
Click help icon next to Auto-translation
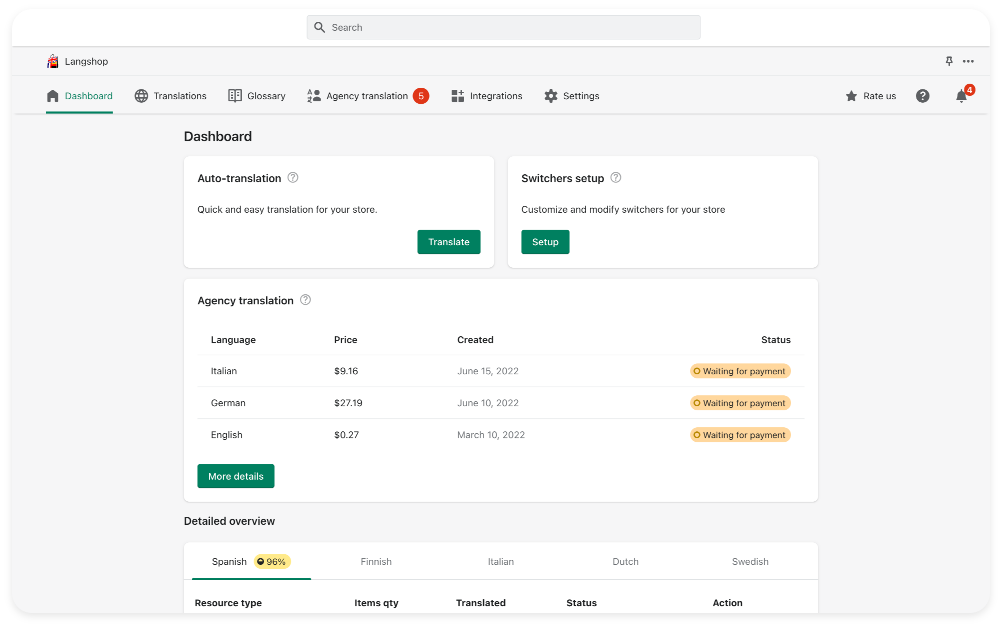[x=293, y=178]
